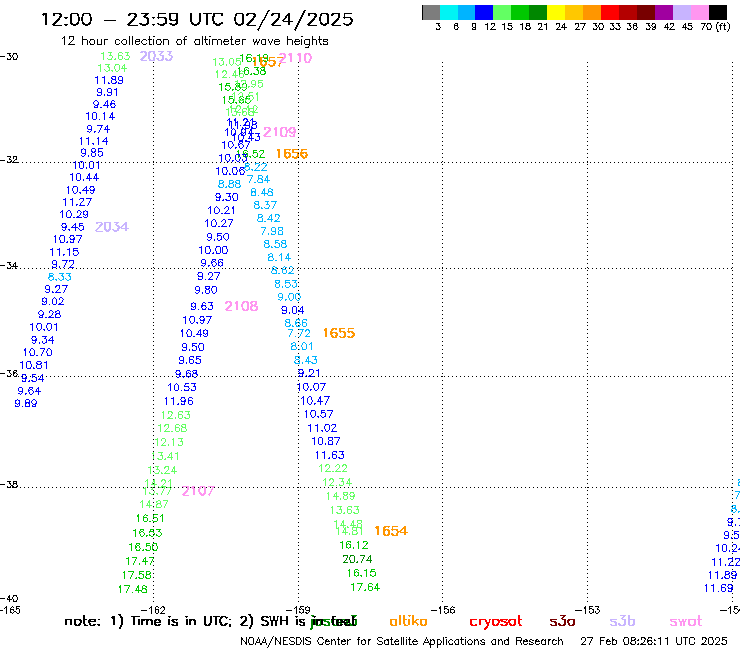Click the pink 'swot' legend label

pyautogui.click(x=686, y=621)
